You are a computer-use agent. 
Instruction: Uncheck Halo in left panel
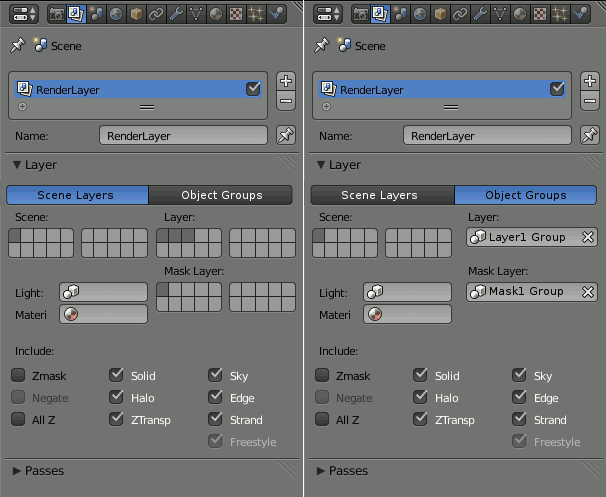pyautogui.click(x=116, y=397)
